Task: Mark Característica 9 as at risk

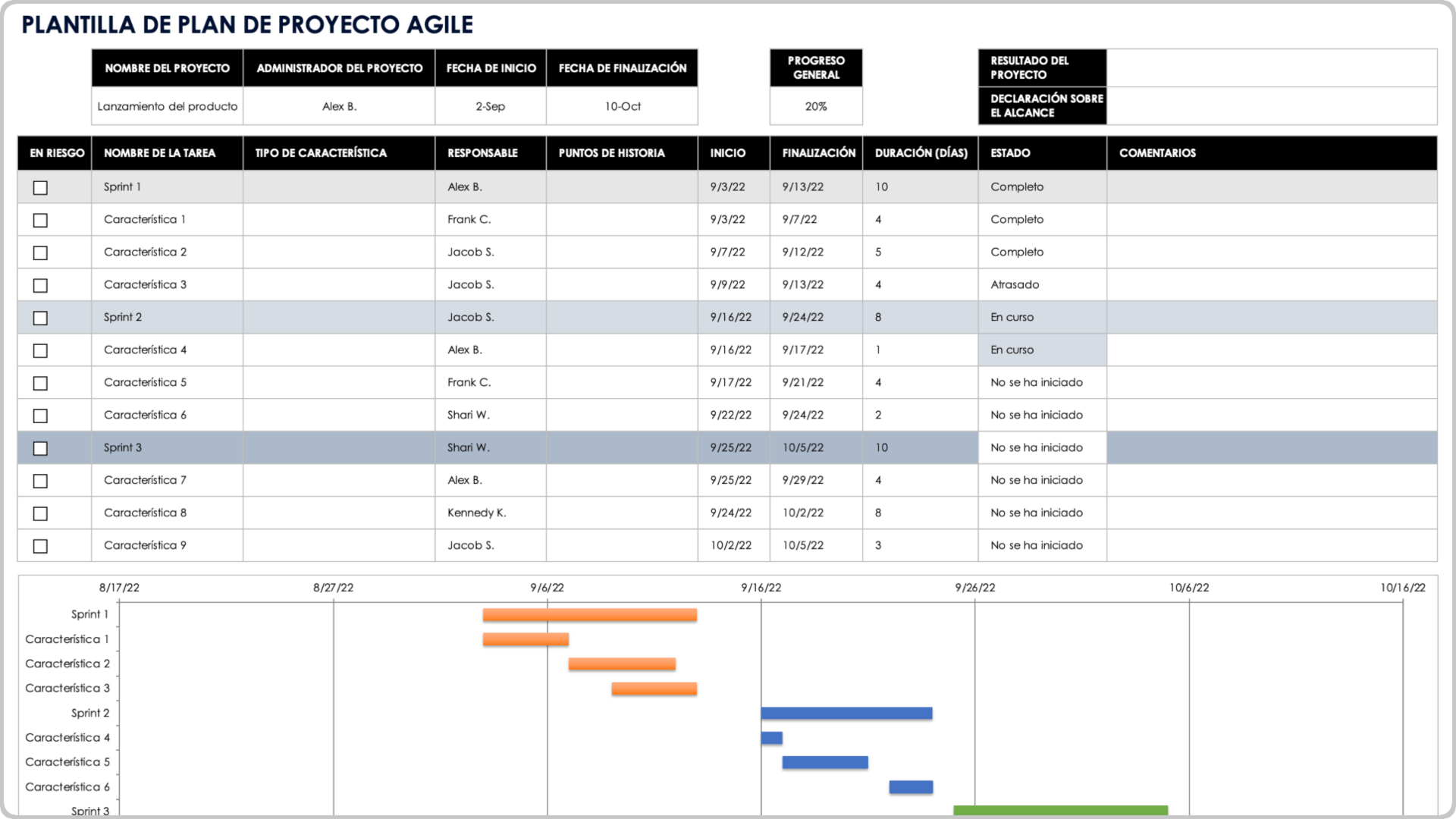Action: pyautogui.click(x=40, y=546)
